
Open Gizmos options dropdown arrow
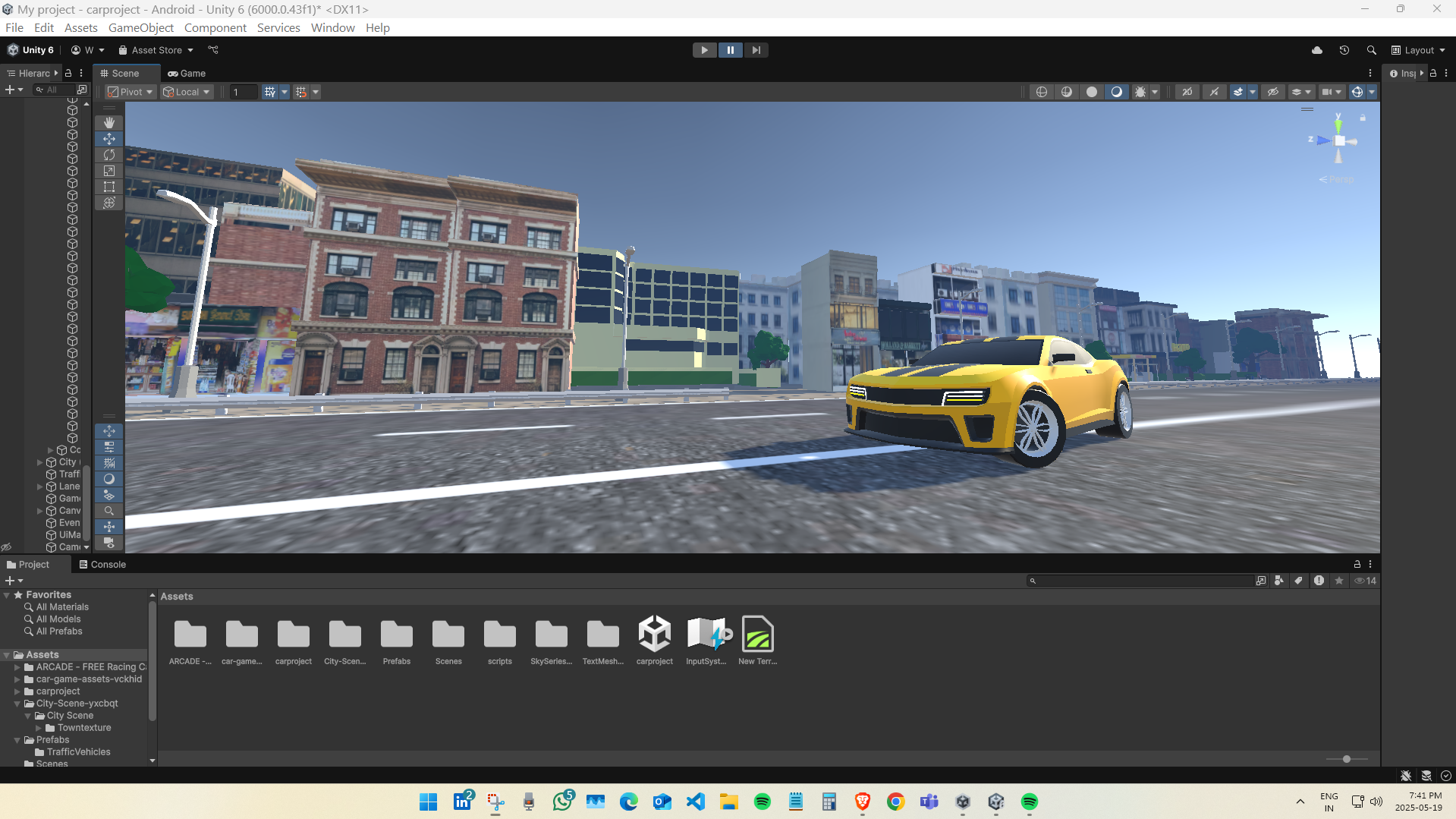[x=1372, y=92]
